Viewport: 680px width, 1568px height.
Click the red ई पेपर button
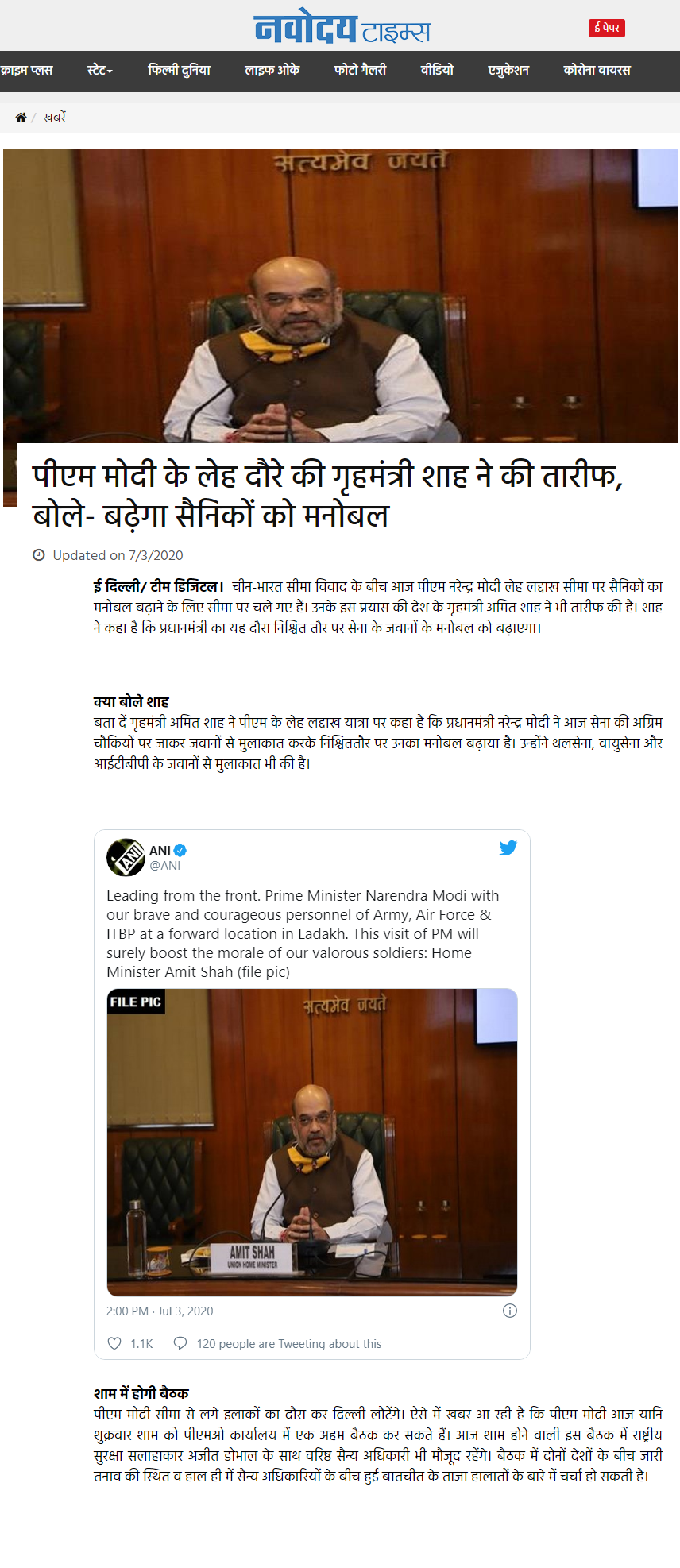tap(607, 28)
